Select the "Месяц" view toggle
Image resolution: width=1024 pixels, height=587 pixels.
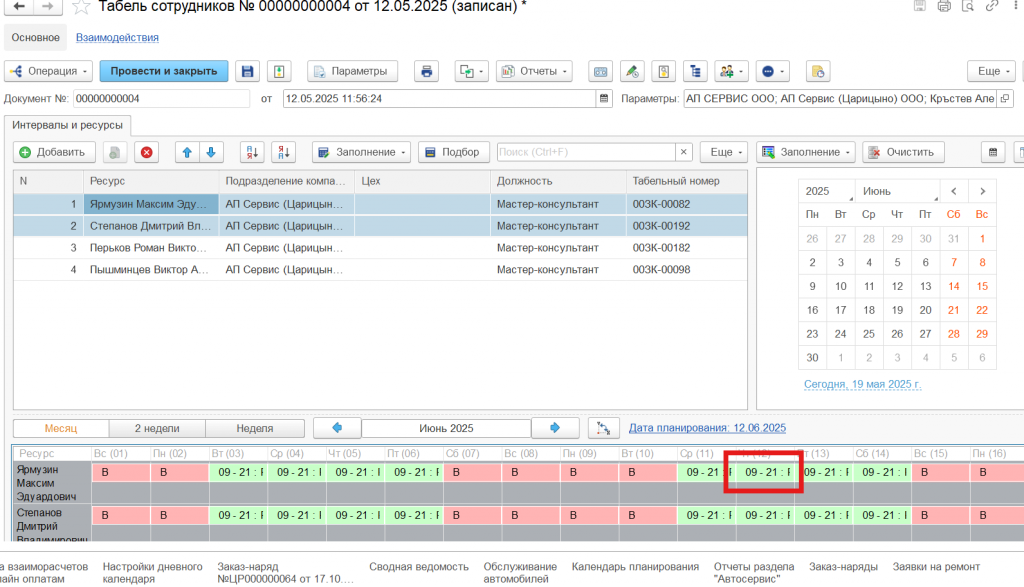[x=61, y=428]
